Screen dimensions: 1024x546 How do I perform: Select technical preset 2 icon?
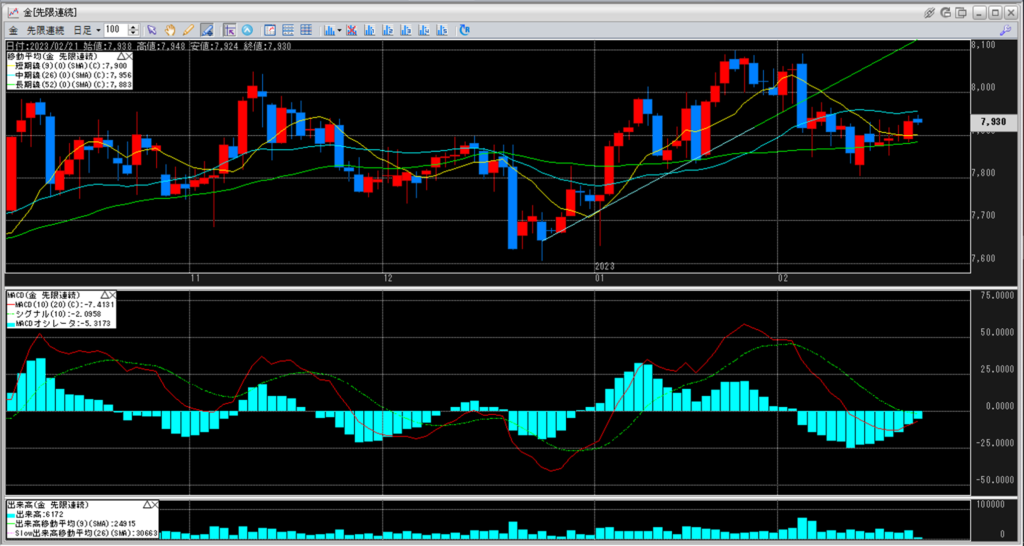(x=388, y=30)
